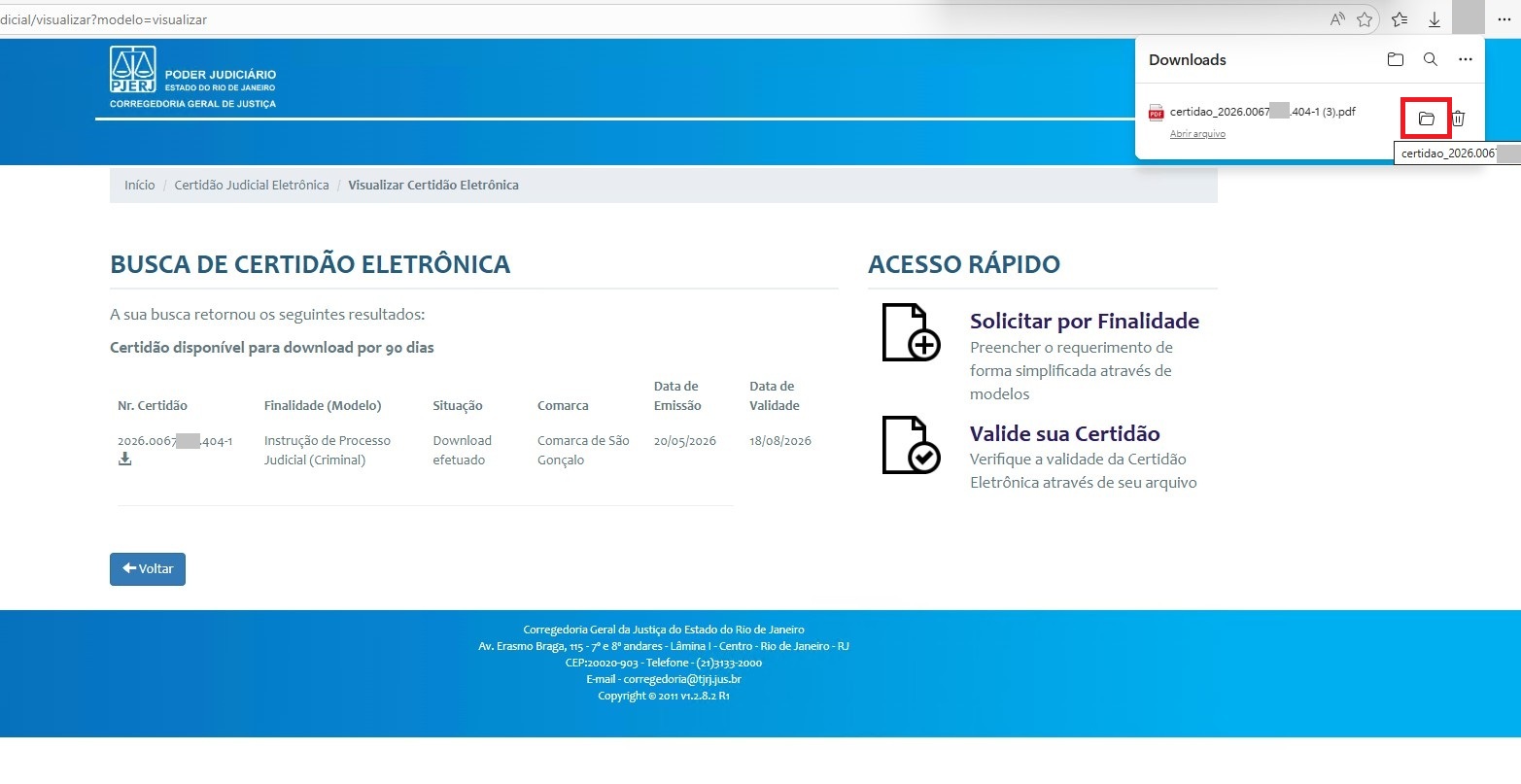Click the Voltar button
Viewport: 1521px width, 784px height.
(x=148, y=569)
